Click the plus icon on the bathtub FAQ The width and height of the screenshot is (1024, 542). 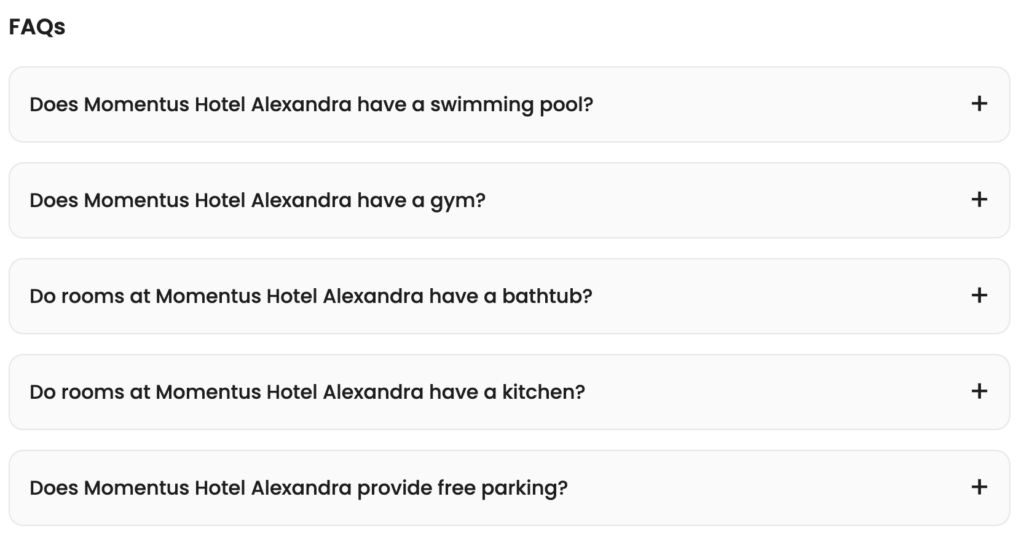point(978,295)
